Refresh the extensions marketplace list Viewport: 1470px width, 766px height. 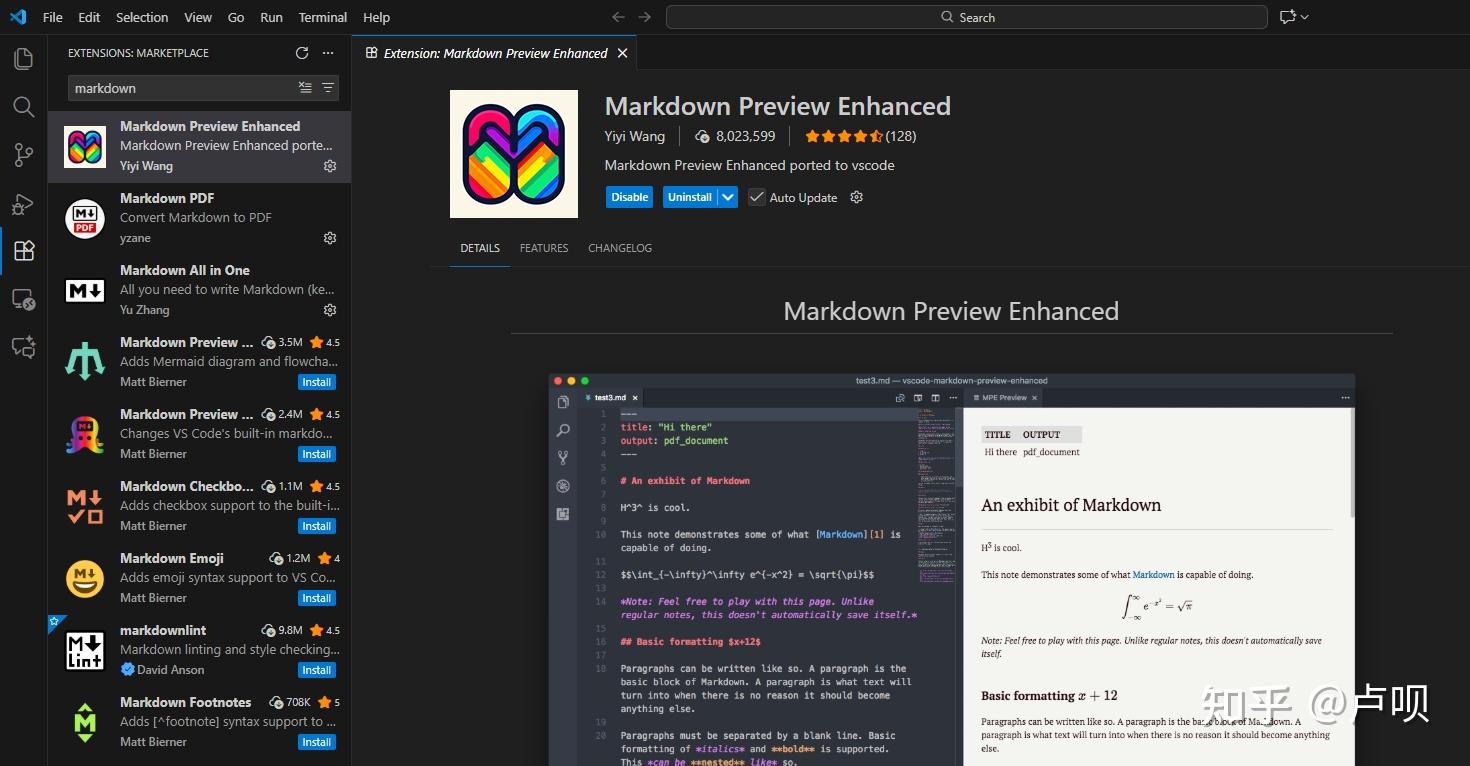[302, 53]
